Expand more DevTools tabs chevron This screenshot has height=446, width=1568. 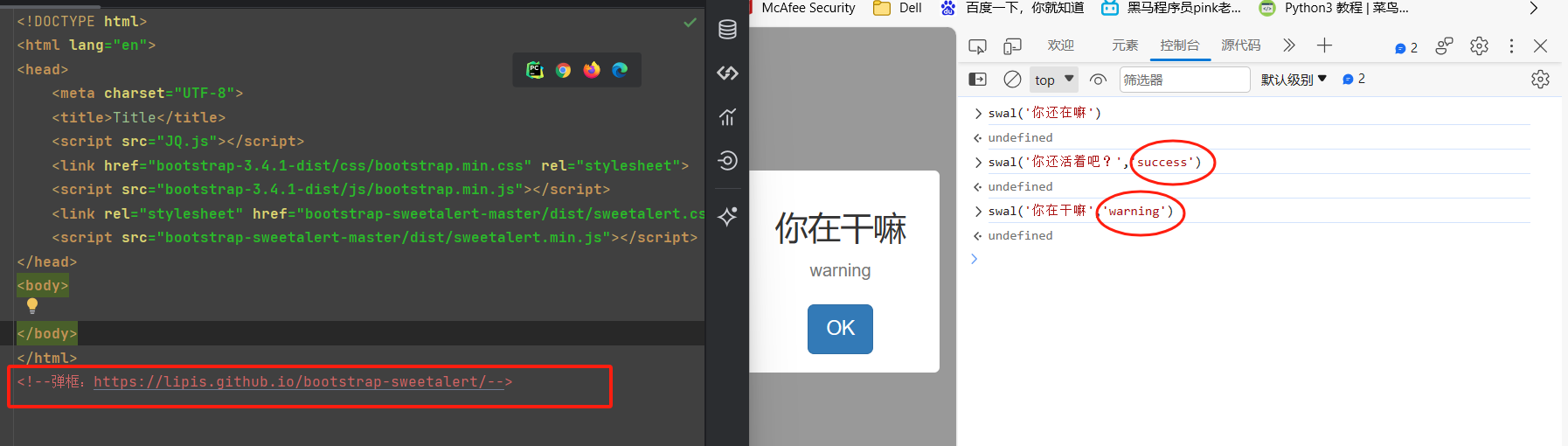[1288, 45]
